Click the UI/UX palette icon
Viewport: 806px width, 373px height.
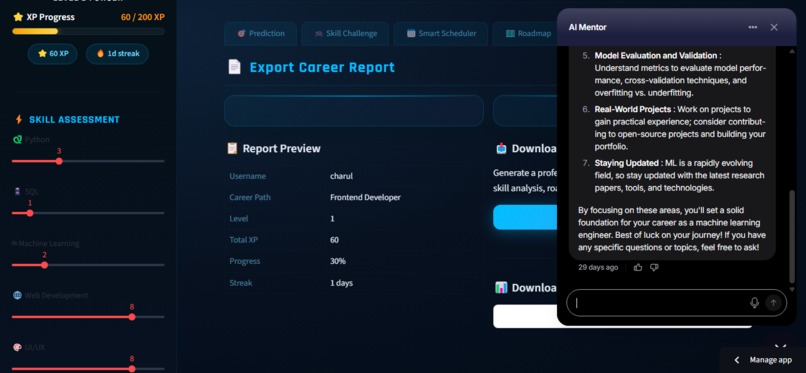point(17,347)
